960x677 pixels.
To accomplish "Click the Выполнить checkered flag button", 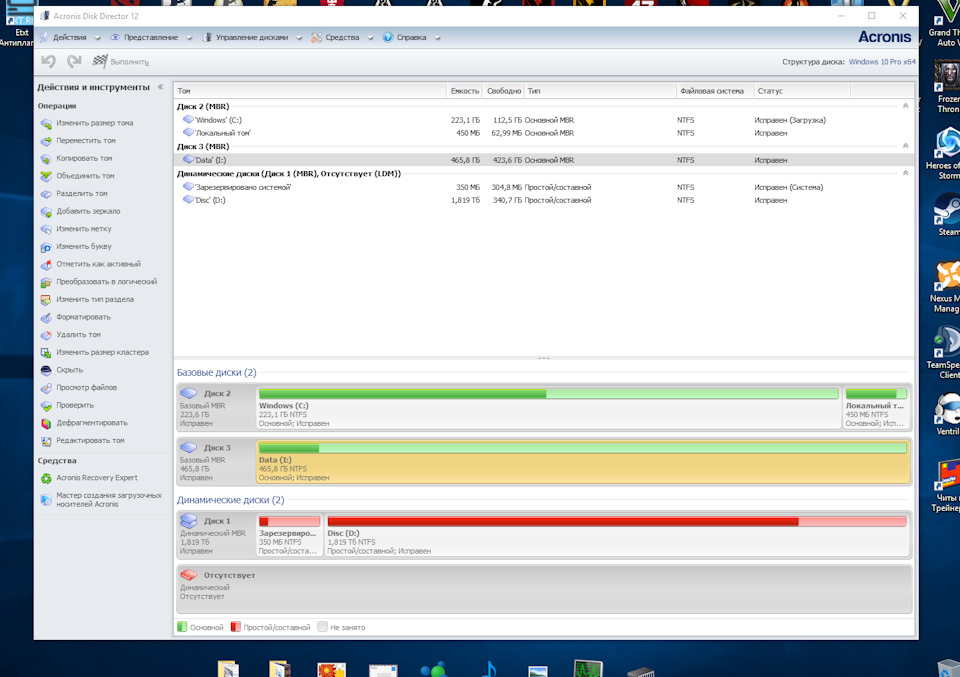I will tap(121, 61).
